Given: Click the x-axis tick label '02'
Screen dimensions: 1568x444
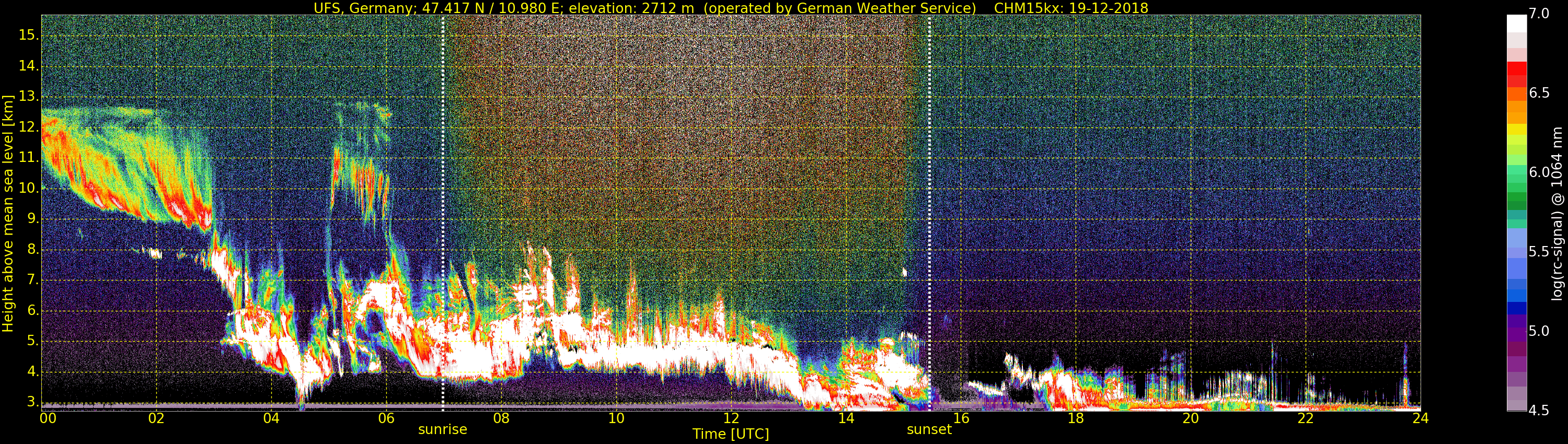Looking at the screenshot, I should 156,418.
